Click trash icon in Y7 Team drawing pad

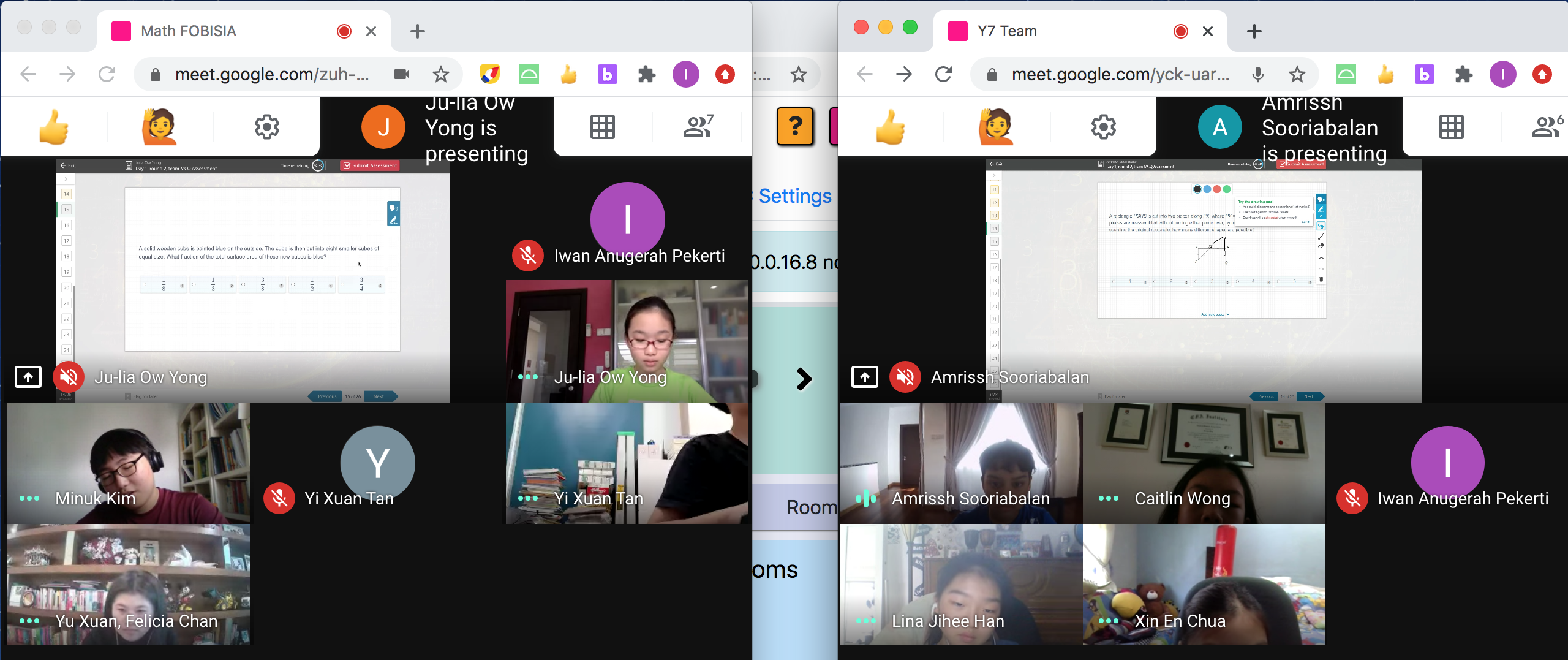(x=1321, y=279)
